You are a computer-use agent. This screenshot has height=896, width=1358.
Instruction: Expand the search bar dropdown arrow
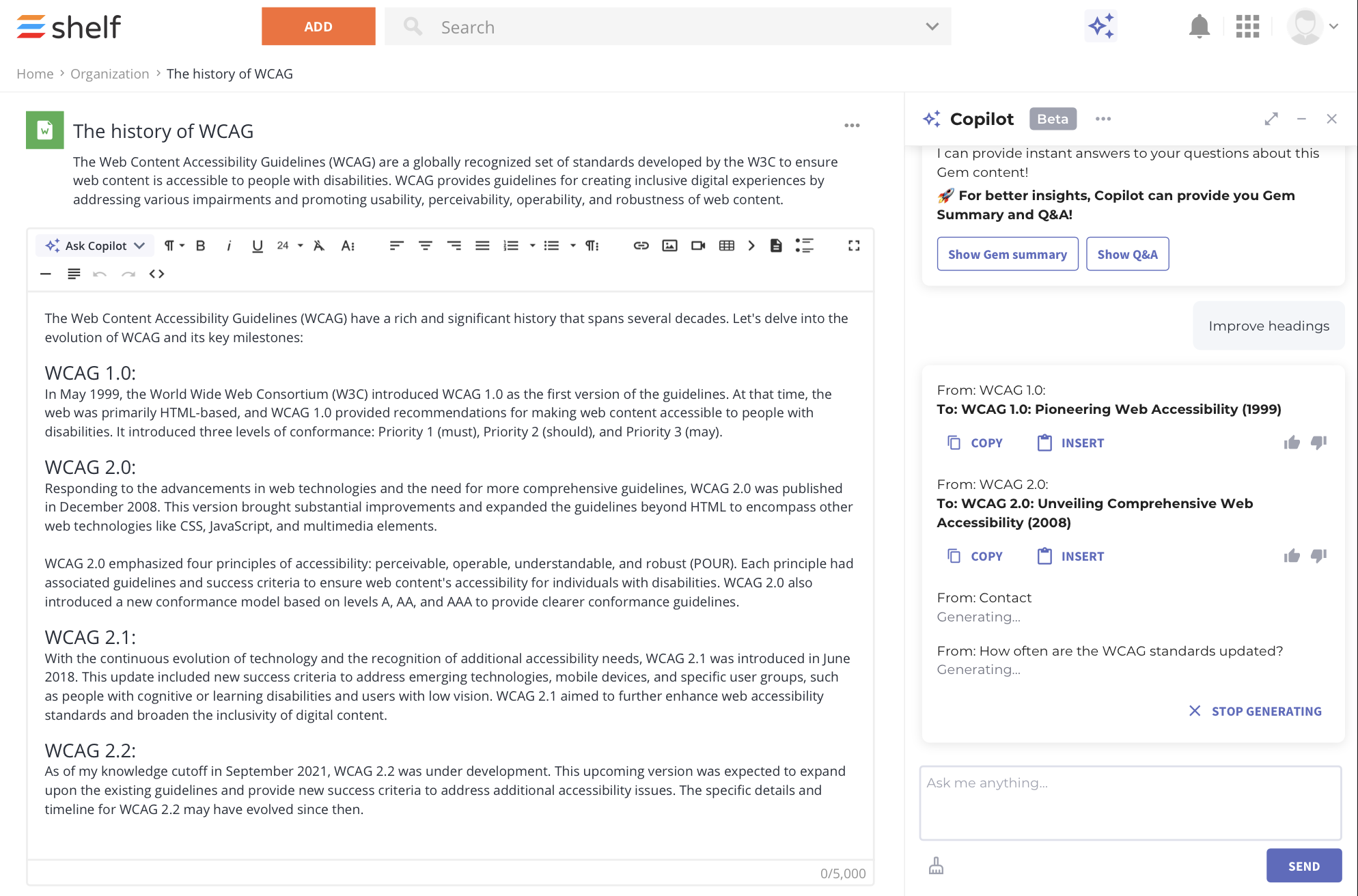coord(932,27)
